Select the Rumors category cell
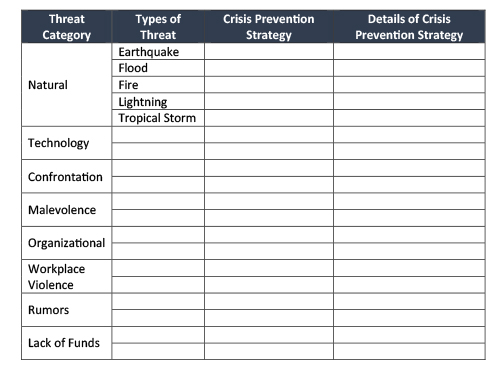The width and height of the screenshot is (500, 376). pyautogui.click(x=66, y=310)
